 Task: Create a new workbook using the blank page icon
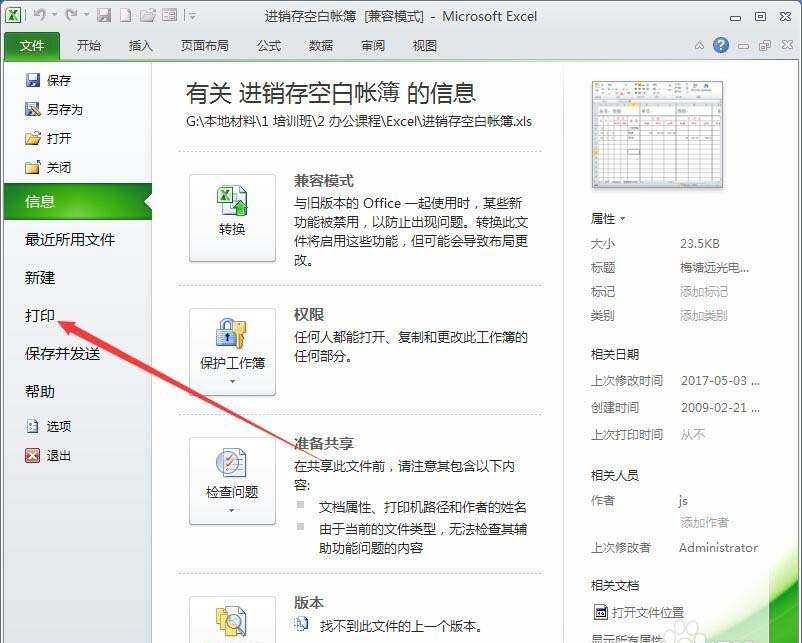coord(125,15)
